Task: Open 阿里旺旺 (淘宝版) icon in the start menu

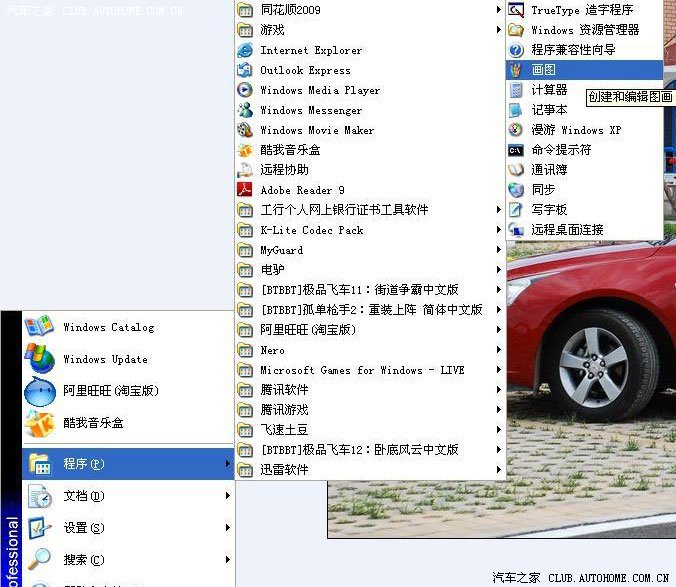Action: (x=40, y=390)
